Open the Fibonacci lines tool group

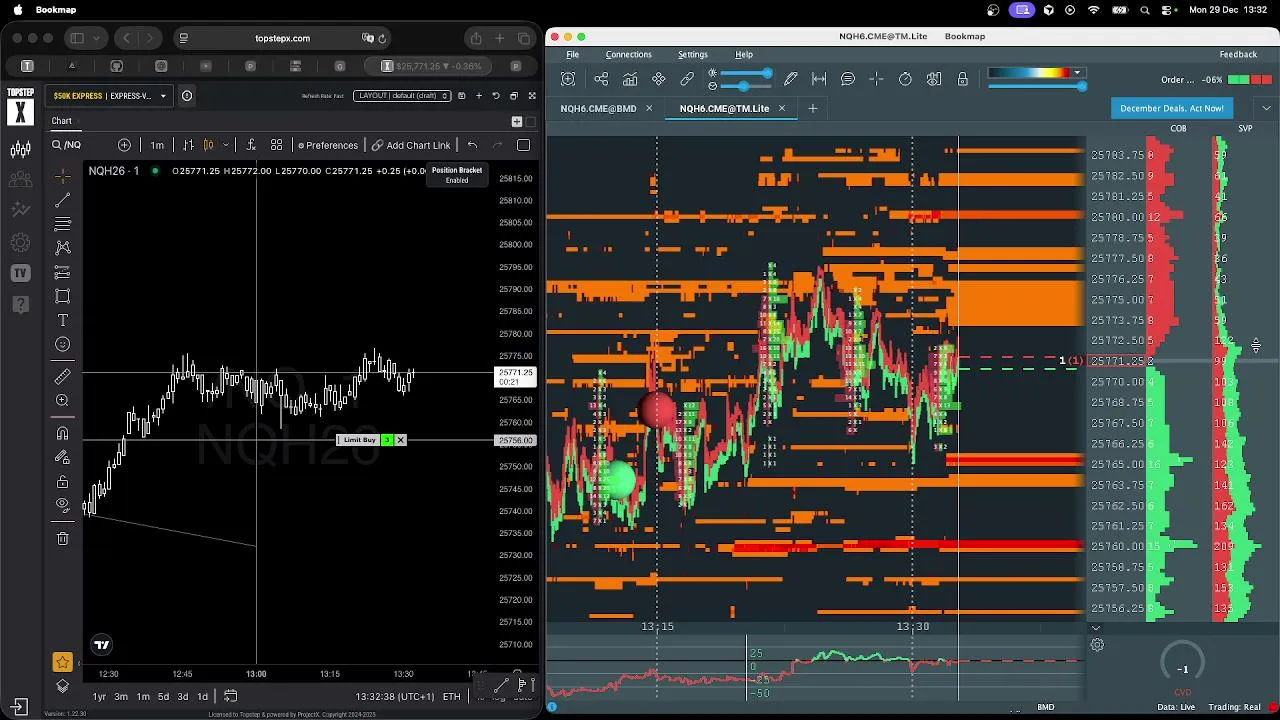coord(62,224)
